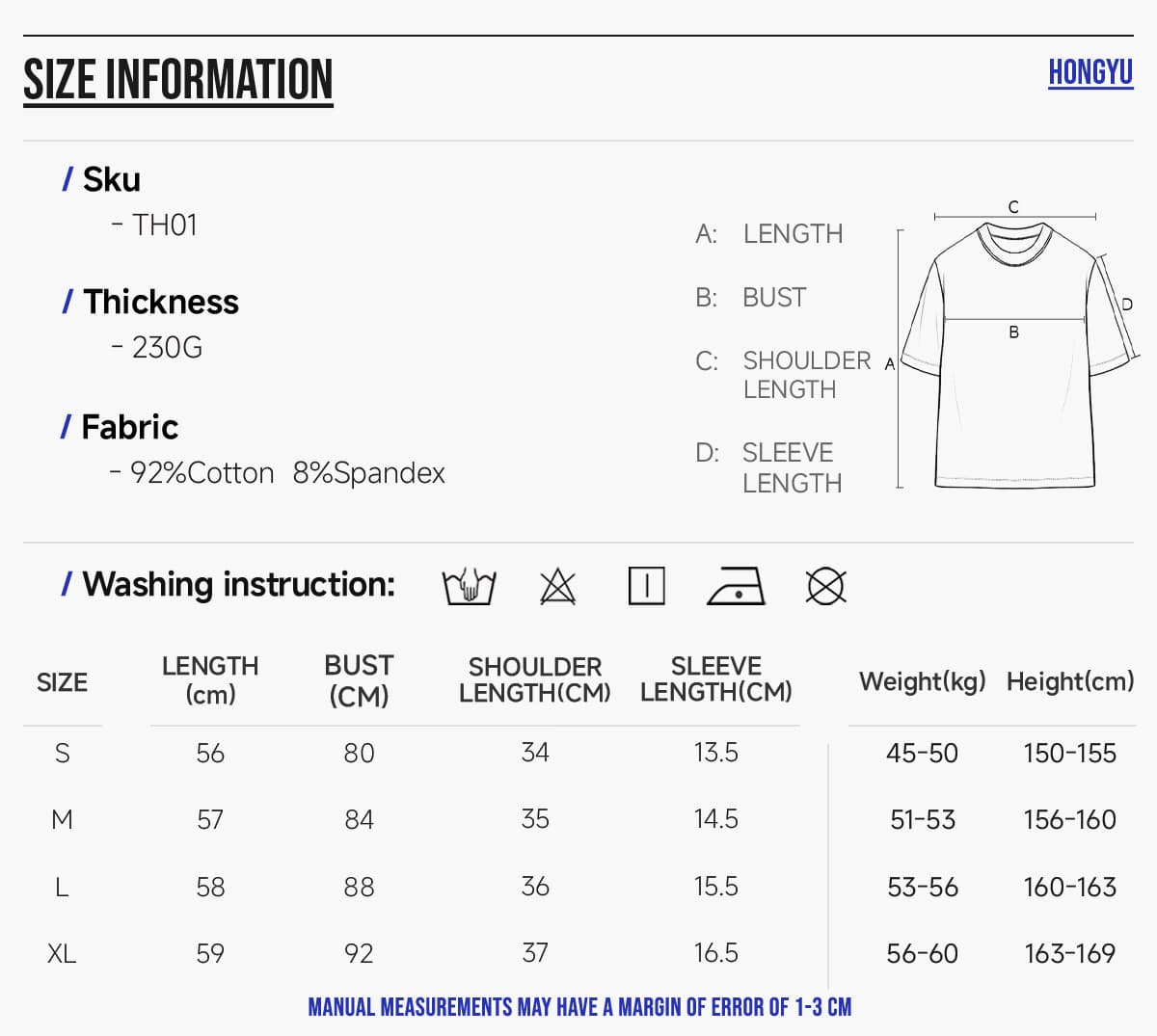Click weight range 56-60

(x=923, y=953)
